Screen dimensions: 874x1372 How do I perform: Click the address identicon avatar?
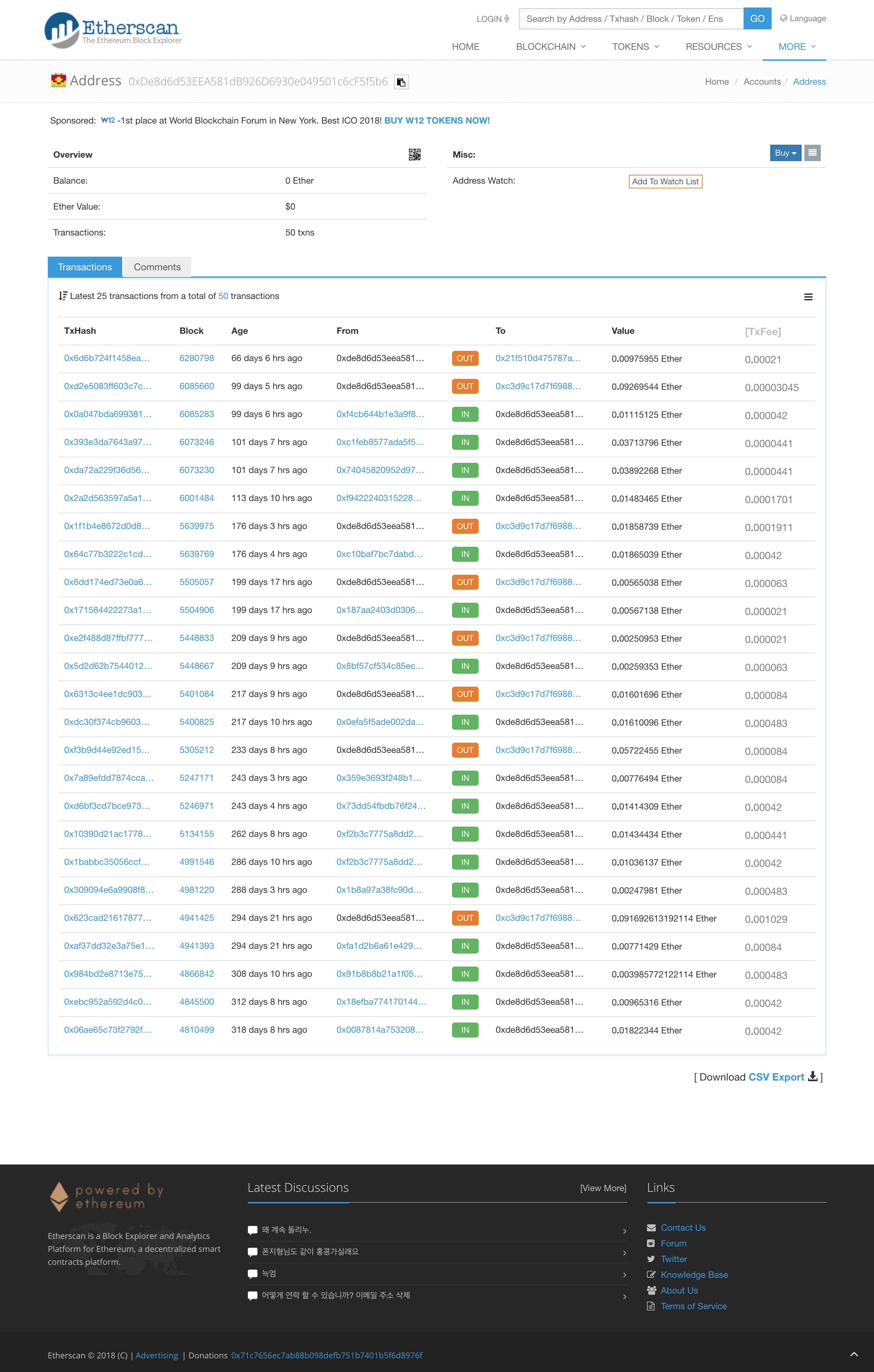click(x=58, y=81)
